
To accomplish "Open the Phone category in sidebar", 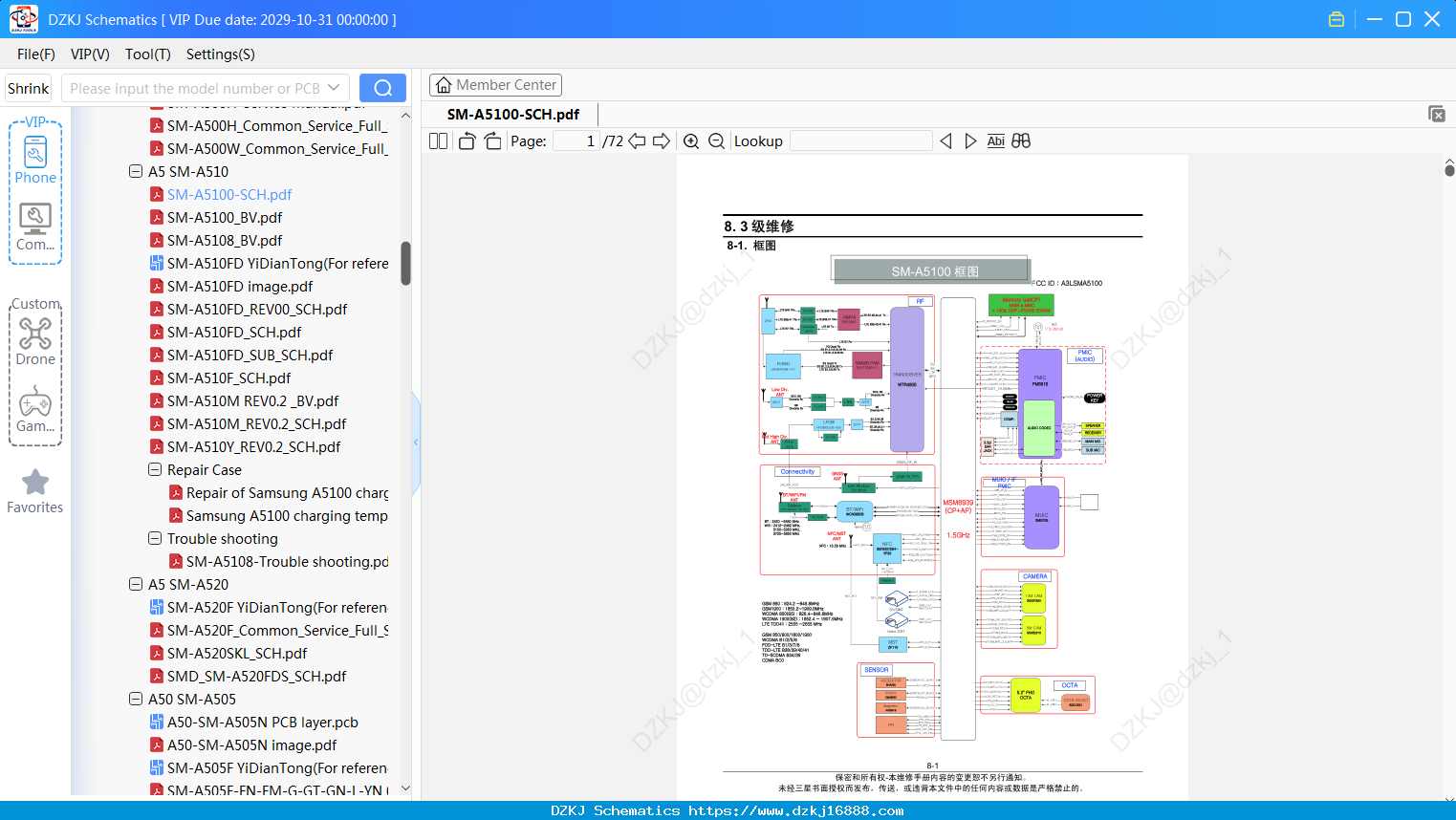I will click(35, 158).
